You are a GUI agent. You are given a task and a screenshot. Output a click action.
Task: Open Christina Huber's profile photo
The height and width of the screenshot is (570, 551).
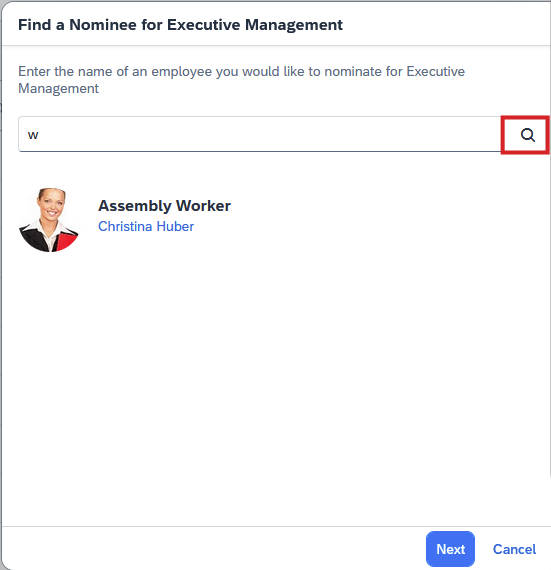point(49,220)
